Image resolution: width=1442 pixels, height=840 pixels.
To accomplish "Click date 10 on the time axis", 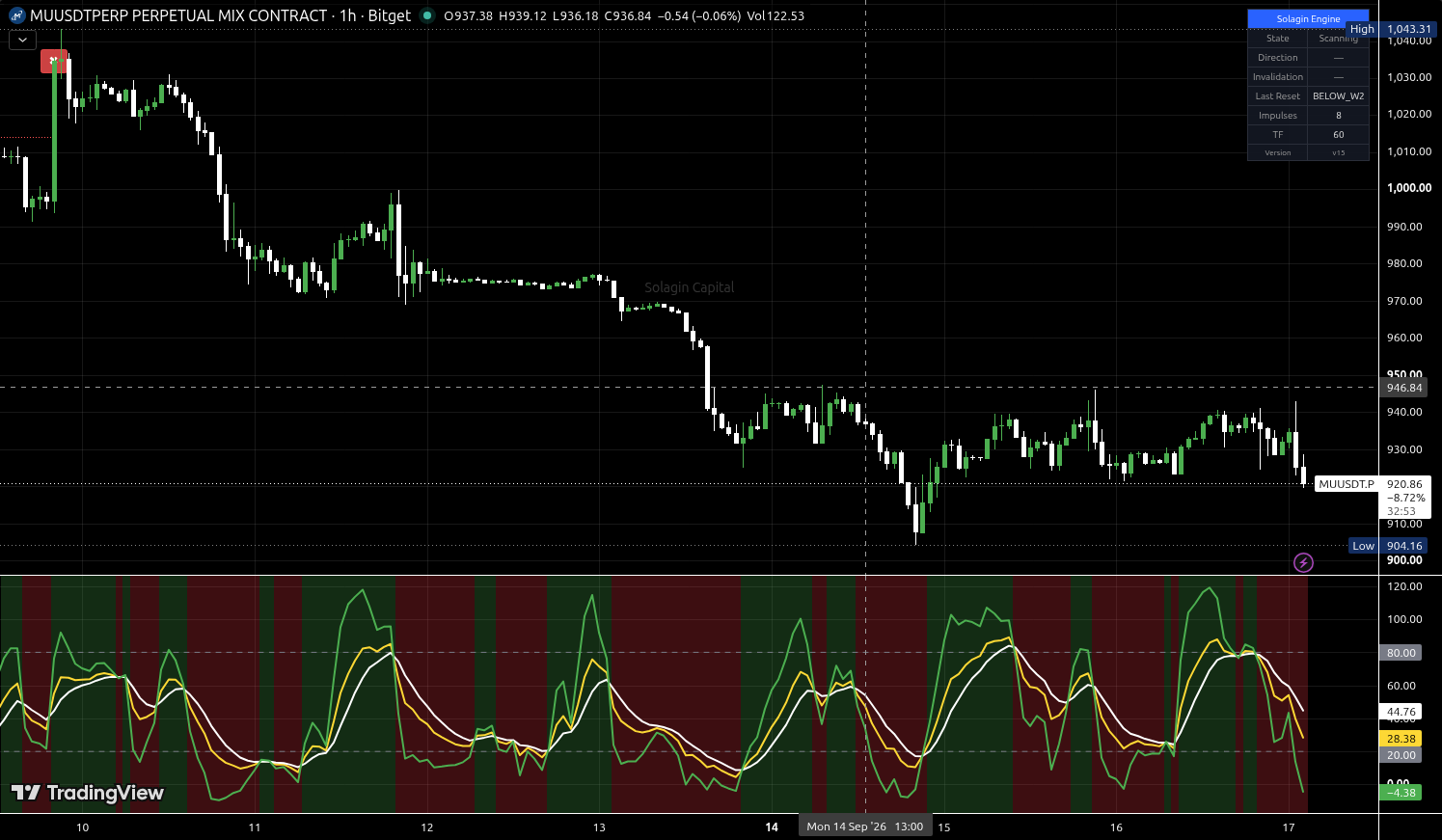I will (x=82, y=827).
